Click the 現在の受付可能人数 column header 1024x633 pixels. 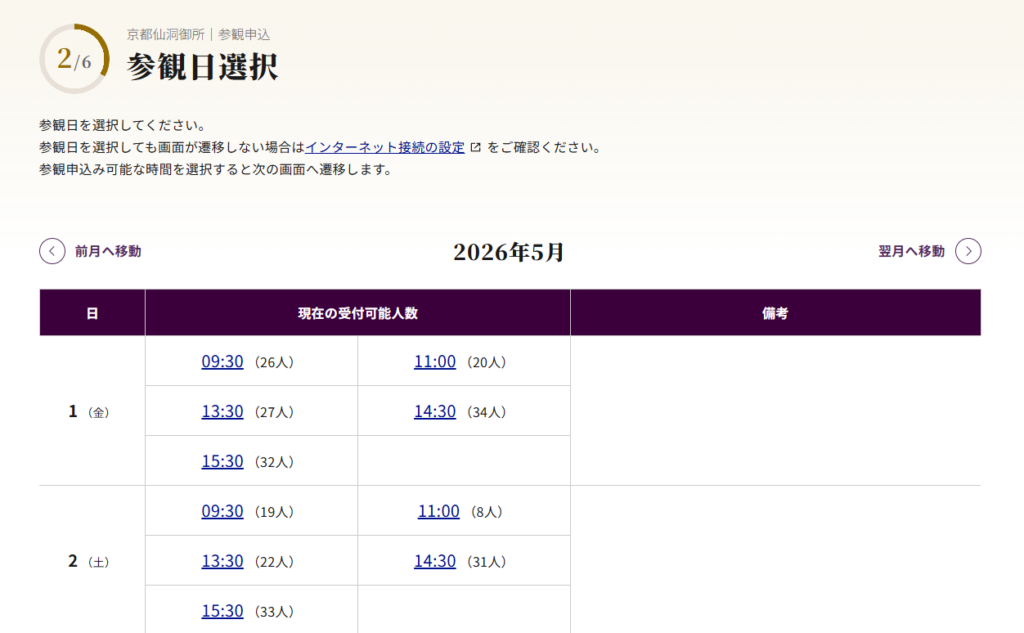click(x=357, y=313)
